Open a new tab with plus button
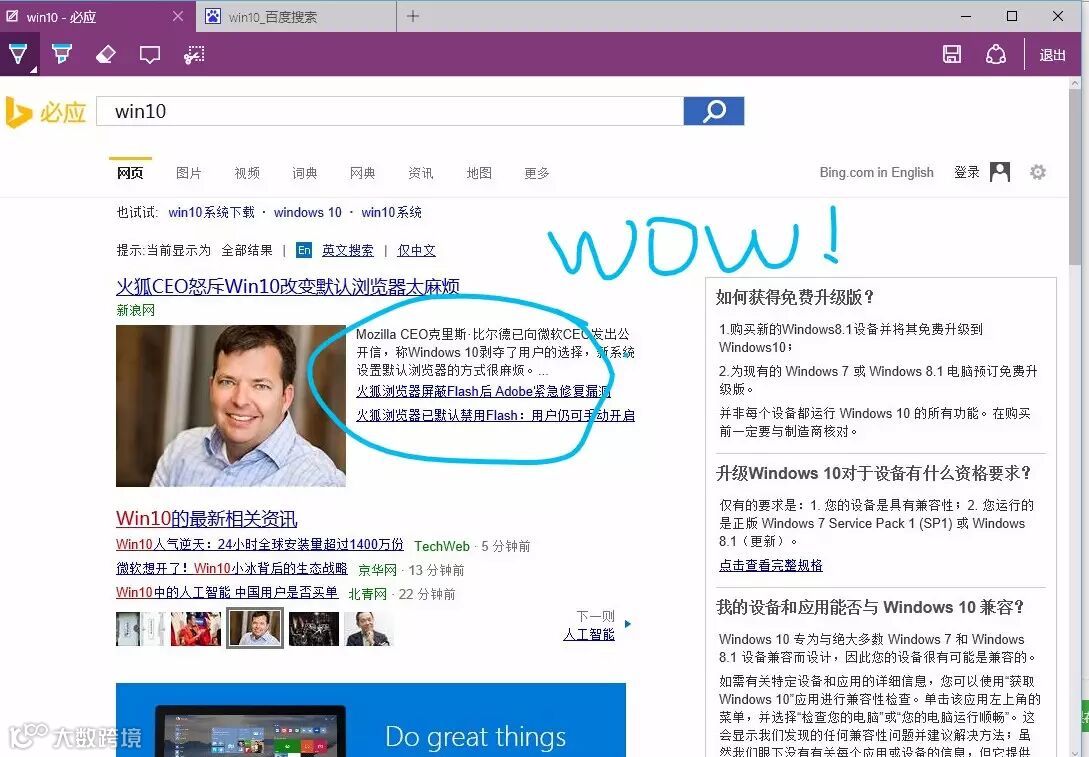The height and width of the screenshot is (757, 1089). coord(413,16)
